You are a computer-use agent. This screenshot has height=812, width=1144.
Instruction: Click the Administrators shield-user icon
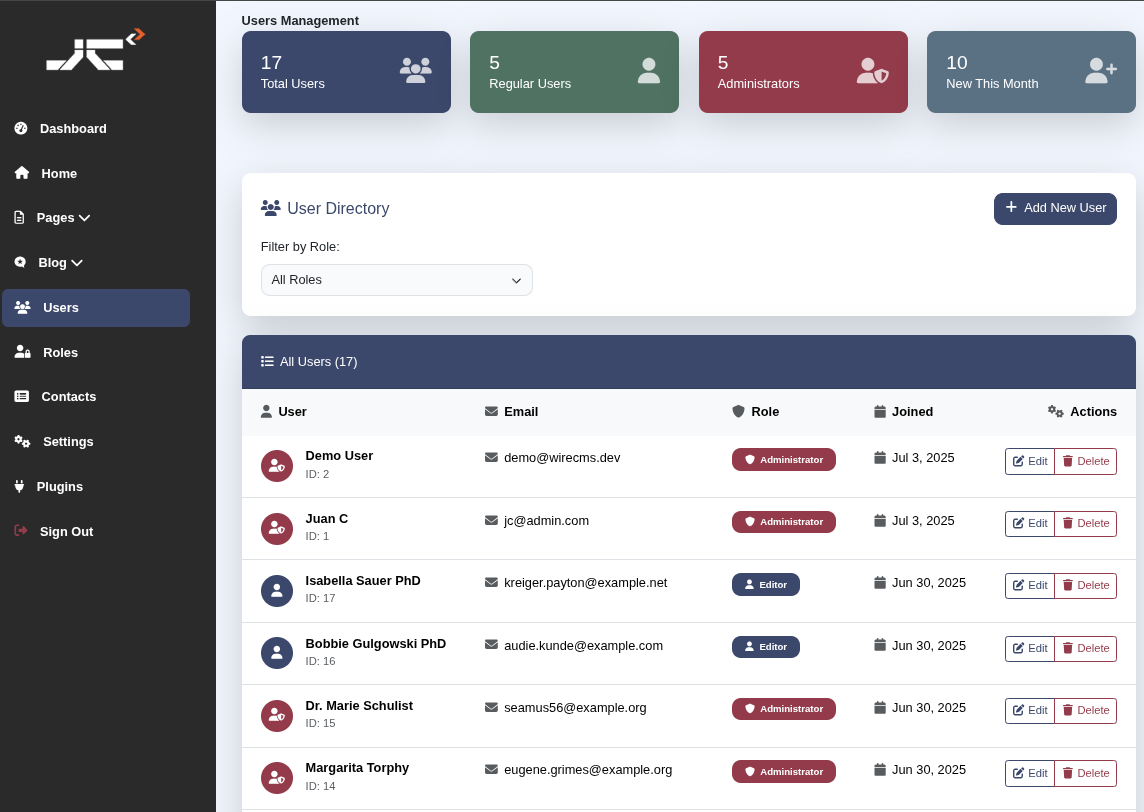click(x=873, y=71)
